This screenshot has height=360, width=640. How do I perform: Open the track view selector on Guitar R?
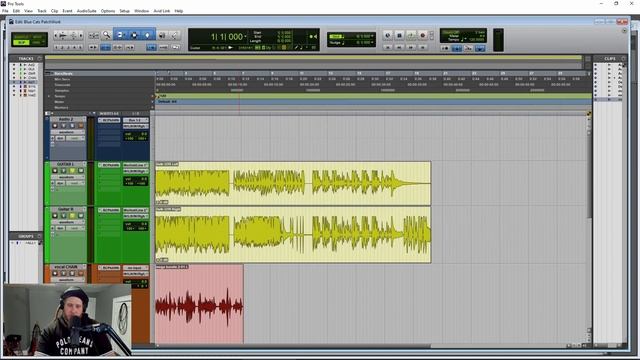[67, 222]
